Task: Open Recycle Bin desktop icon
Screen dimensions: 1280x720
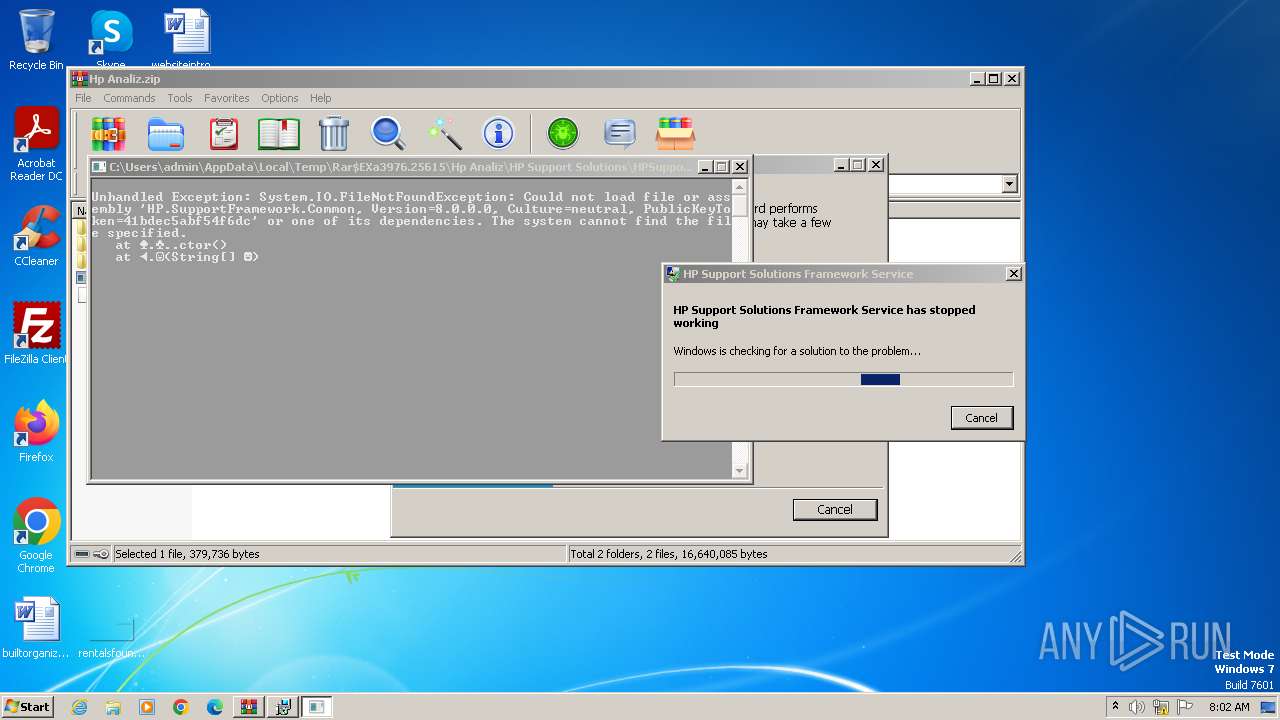Action: tap(36, 40)
